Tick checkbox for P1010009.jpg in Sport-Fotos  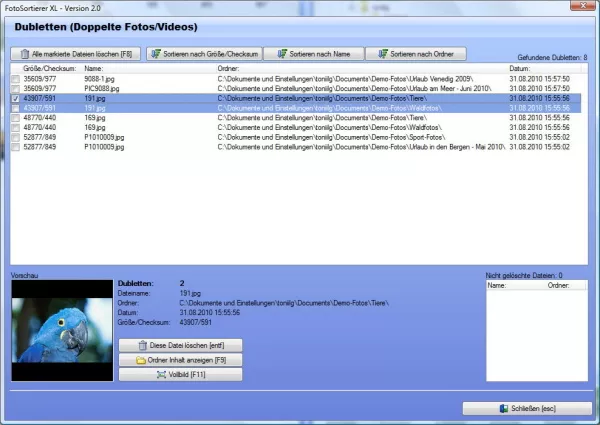(x=15, y=138)
